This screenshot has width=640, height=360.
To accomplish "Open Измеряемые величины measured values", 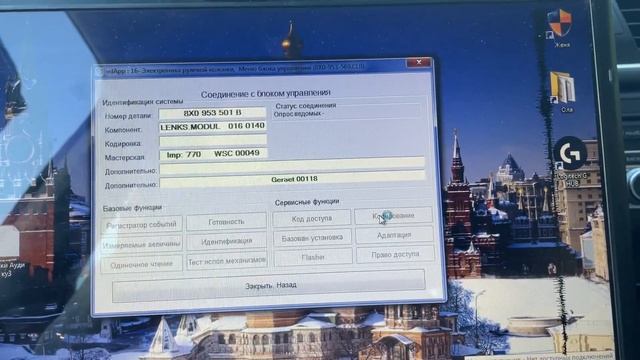I will tap(142, 244).
